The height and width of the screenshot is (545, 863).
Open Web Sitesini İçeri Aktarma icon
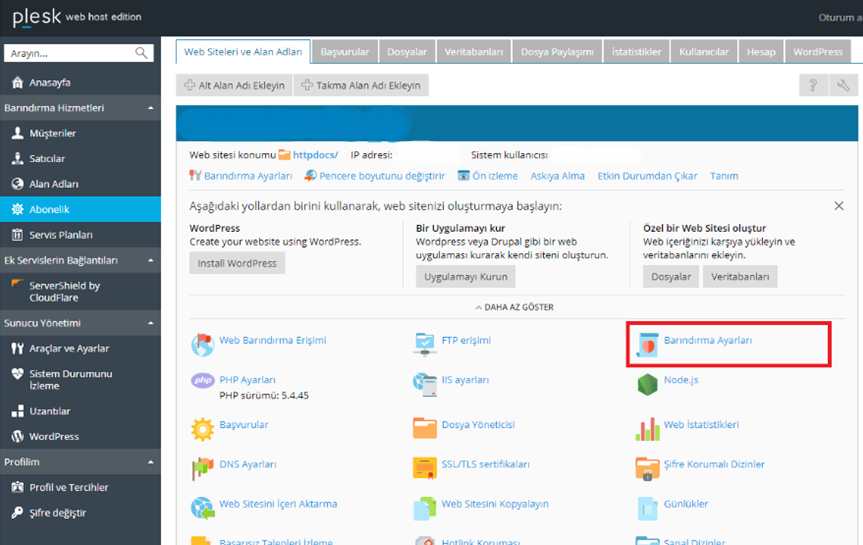[x=203, y=508]
